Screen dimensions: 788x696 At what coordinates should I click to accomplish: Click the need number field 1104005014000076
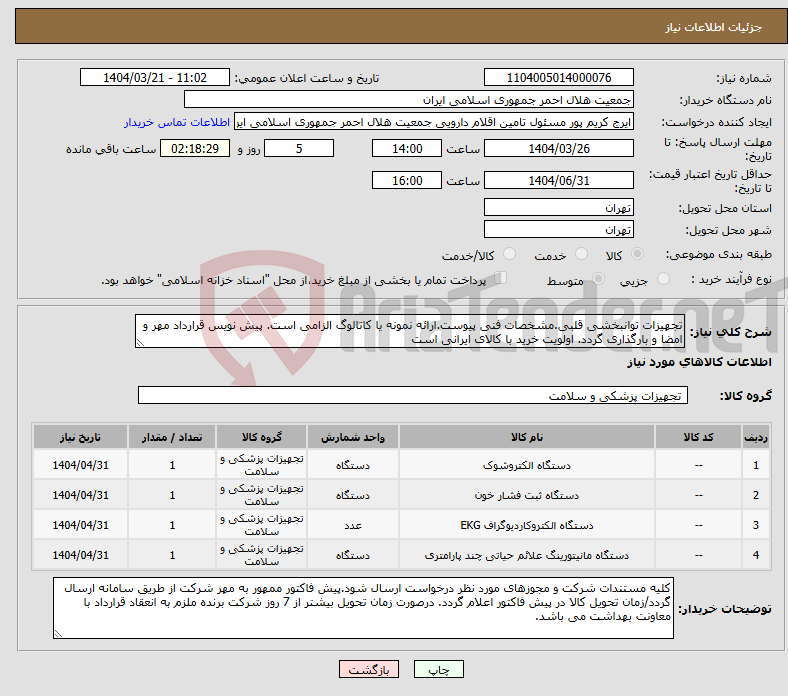coord(558,78)
